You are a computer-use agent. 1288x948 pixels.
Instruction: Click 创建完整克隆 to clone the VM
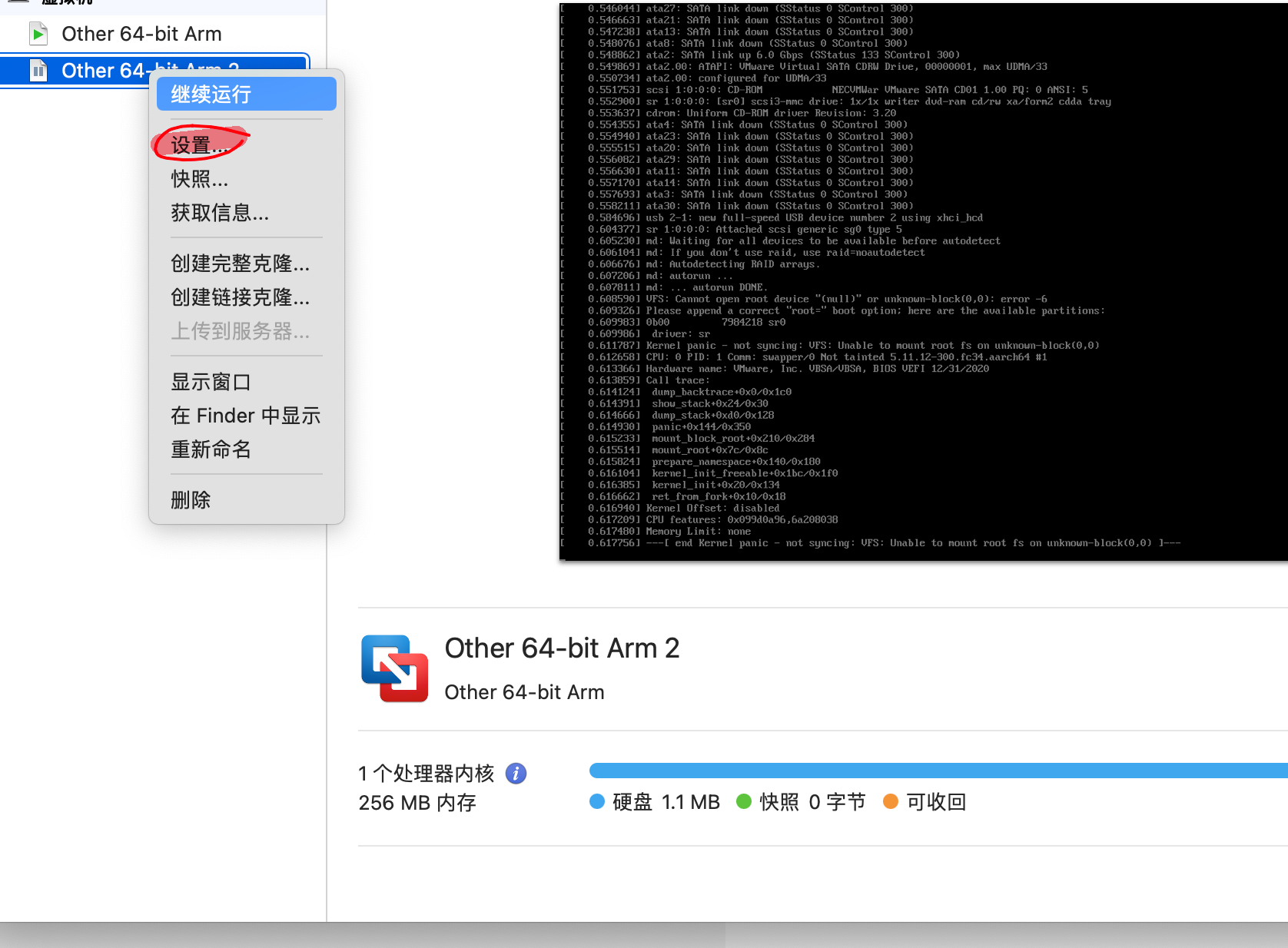pos(240,264)
